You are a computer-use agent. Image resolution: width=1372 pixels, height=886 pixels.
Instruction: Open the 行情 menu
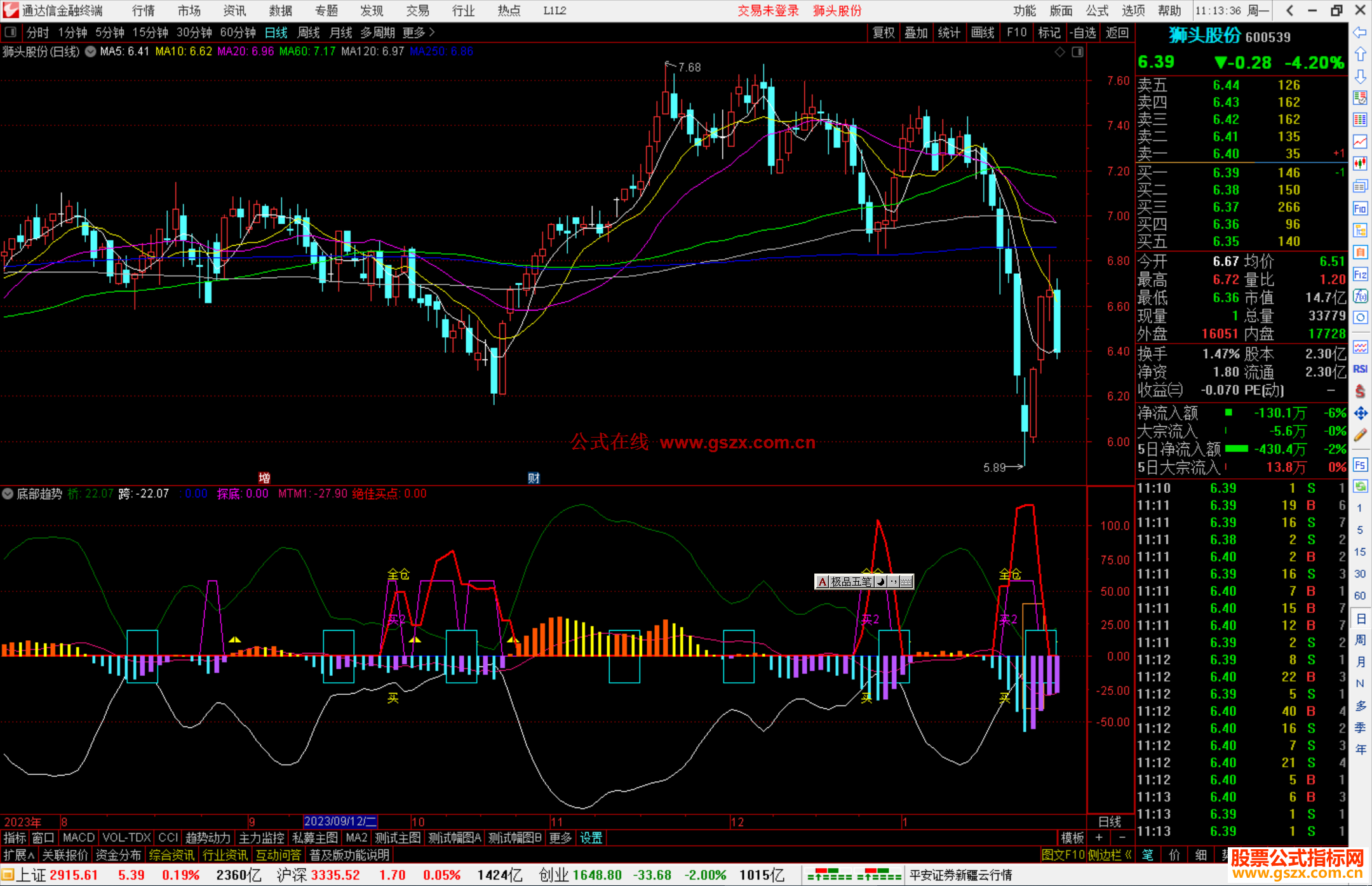(x=144, y=11)
